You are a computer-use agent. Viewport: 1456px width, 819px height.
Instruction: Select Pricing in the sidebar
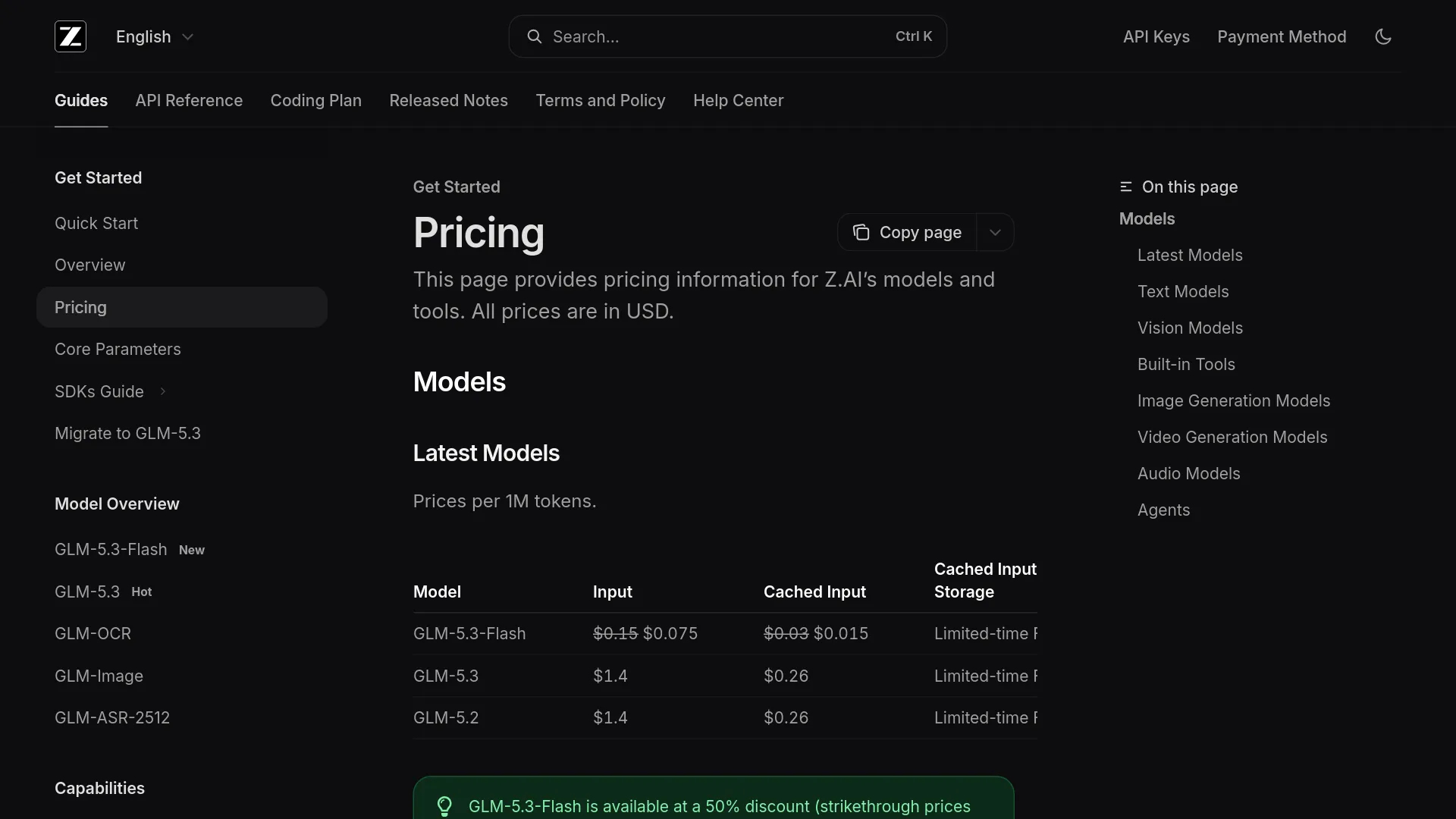tap(182, 307)
